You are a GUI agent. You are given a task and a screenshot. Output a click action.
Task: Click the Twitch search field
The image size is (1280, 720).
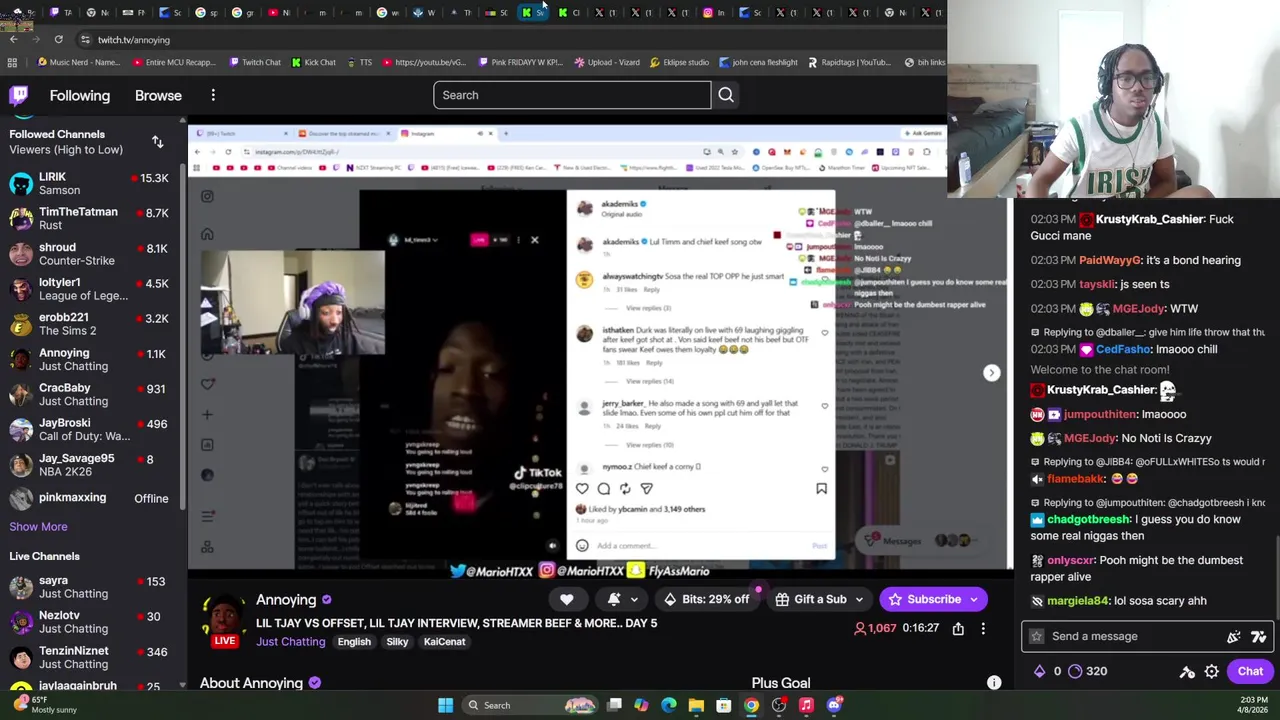[x=572, y=95]
